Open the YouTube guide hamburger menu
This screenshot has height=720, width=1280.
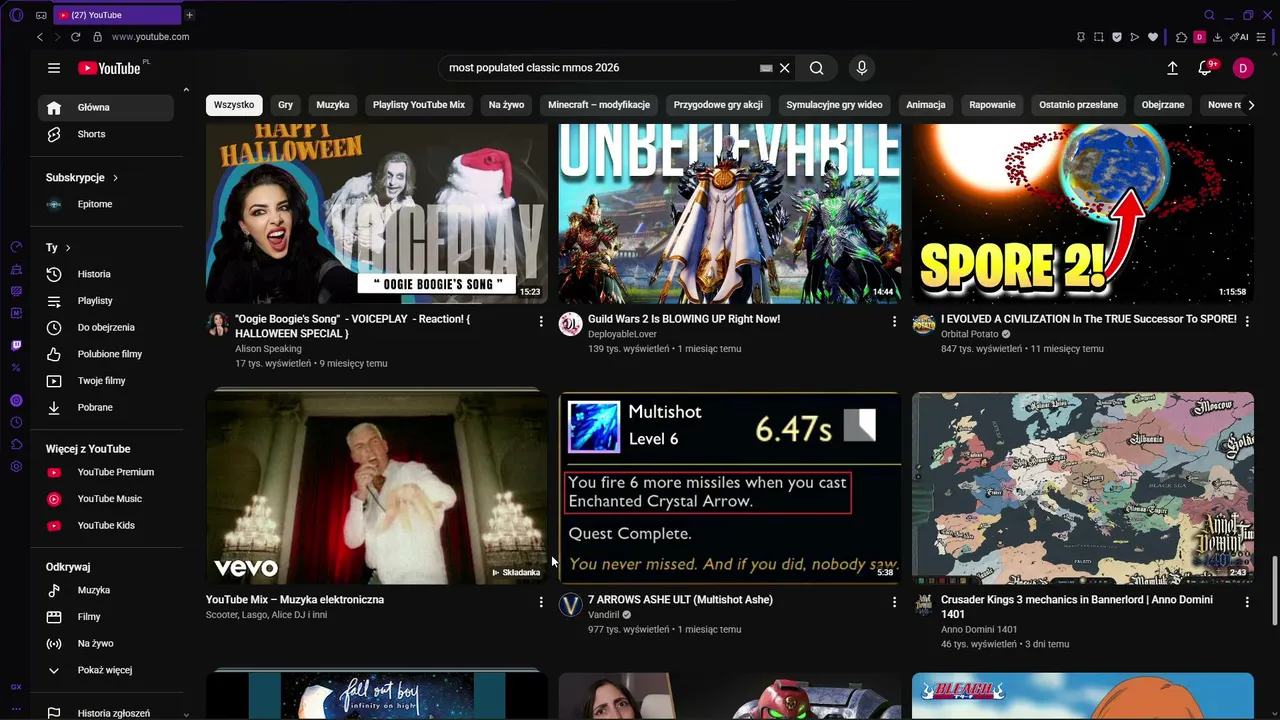pyautogui.click(x=54, y=68)
